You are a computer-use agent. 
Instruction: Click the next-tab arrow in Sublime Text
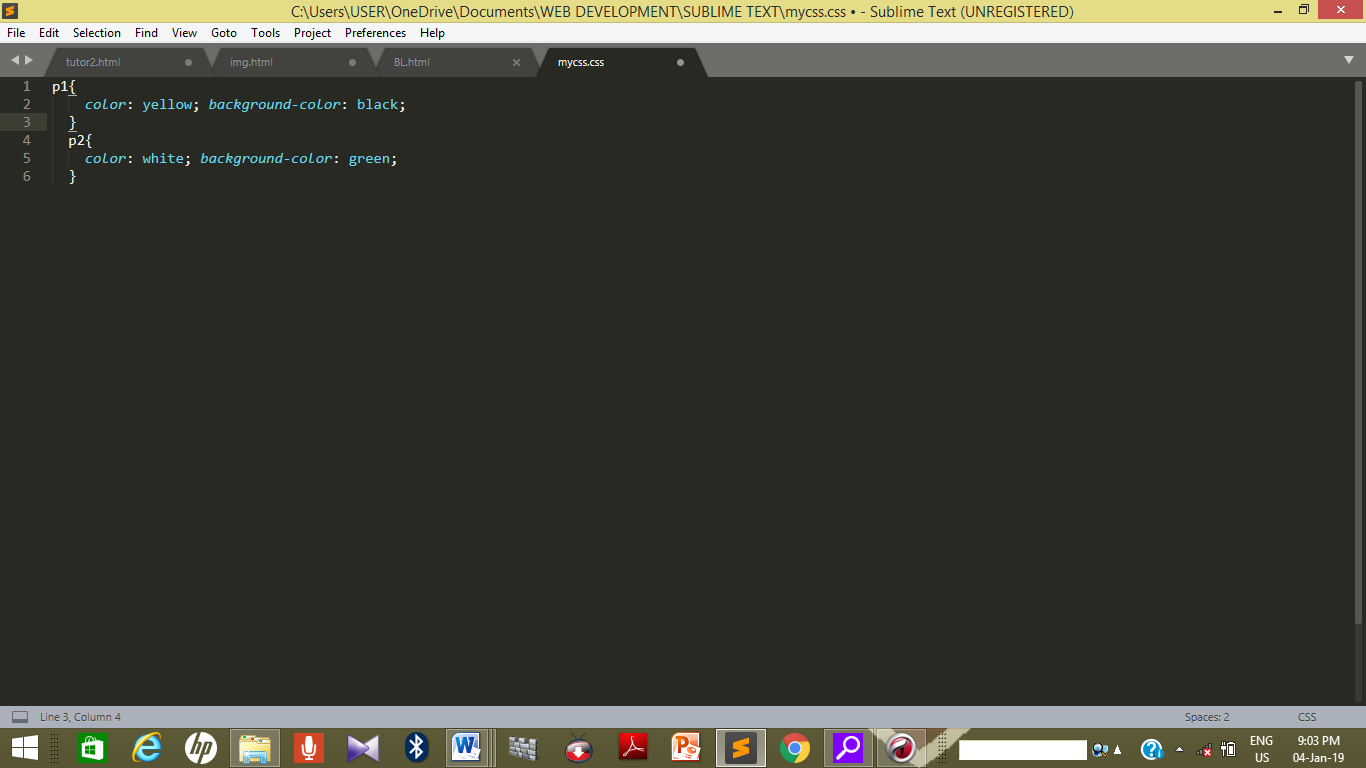27,59
